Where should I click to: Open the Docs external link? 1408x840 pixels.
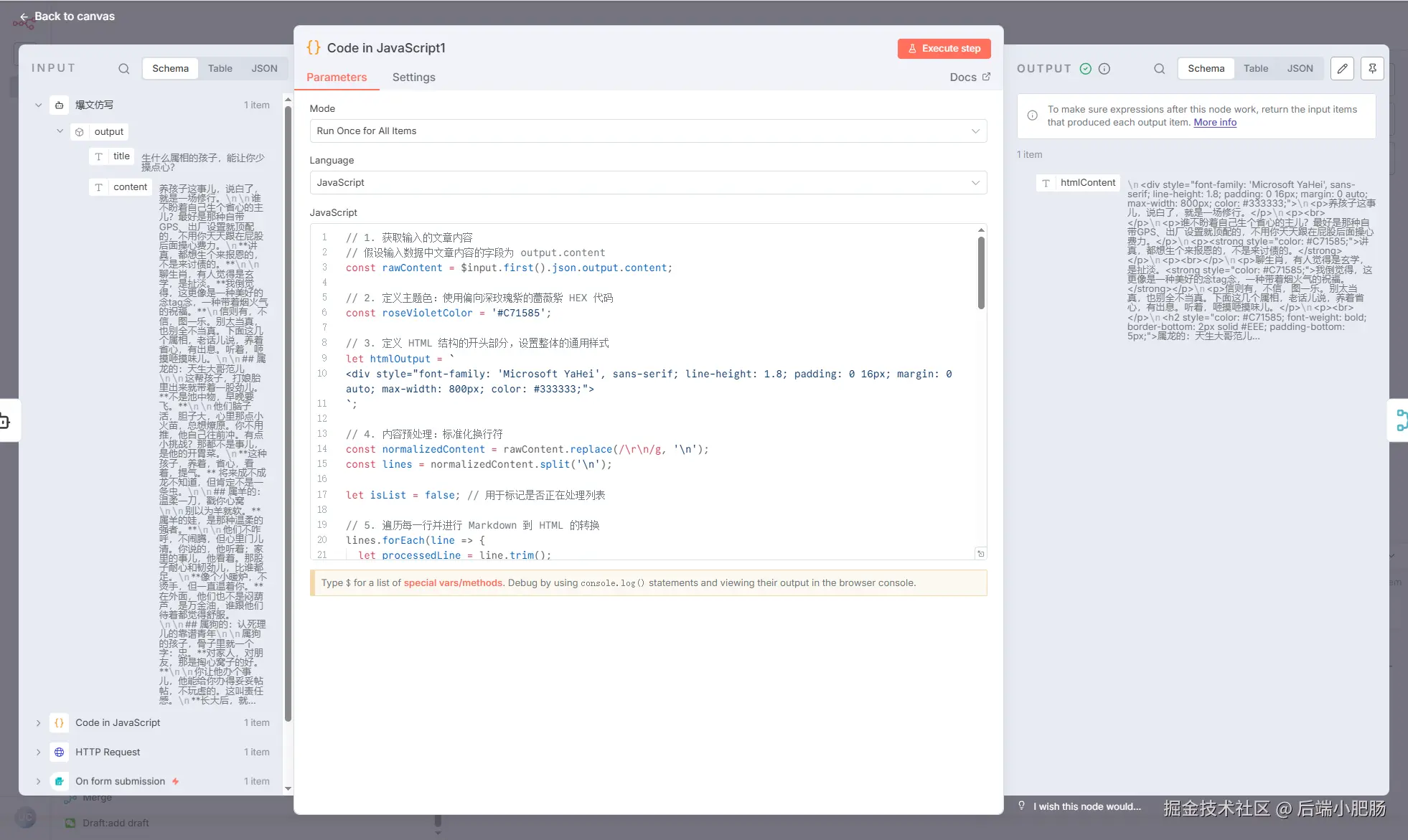[x=970, y=77]
